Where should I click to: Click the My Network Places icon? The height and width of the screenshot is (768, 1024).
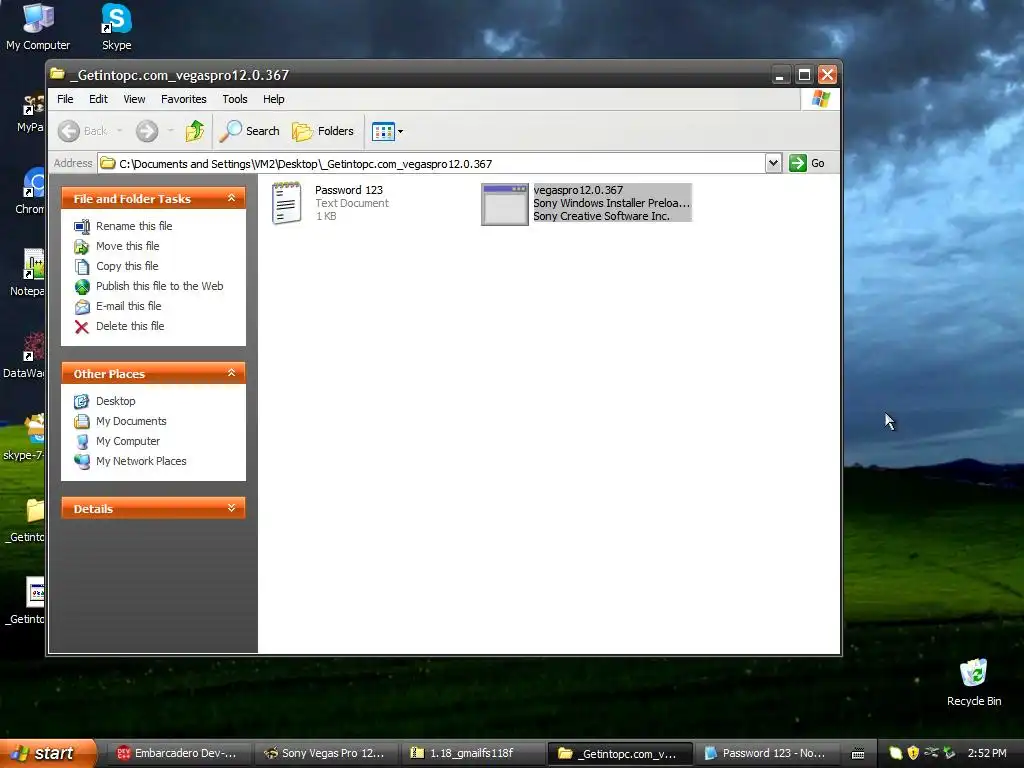point(82,462)
